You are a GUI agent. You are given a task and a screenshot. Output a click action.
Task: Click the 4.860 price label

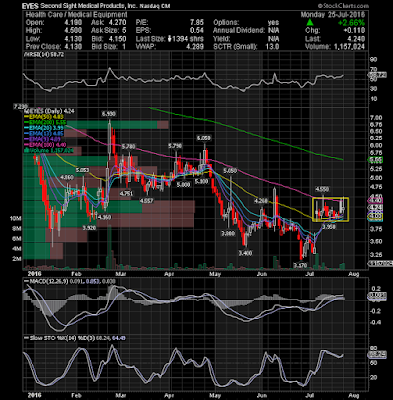click(x=67, y=178)
